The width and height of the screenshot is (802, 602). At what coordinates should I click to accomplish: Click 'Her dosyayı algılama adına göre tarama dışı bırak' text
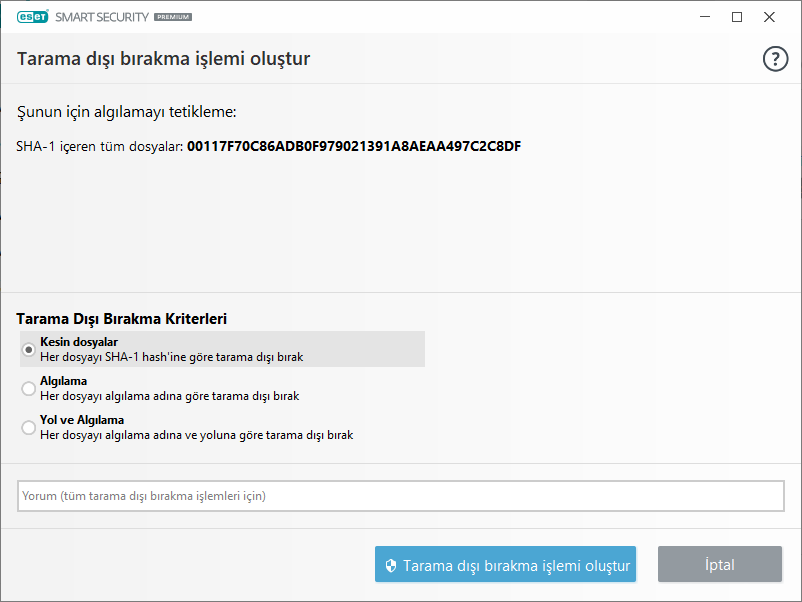(169, 396)
